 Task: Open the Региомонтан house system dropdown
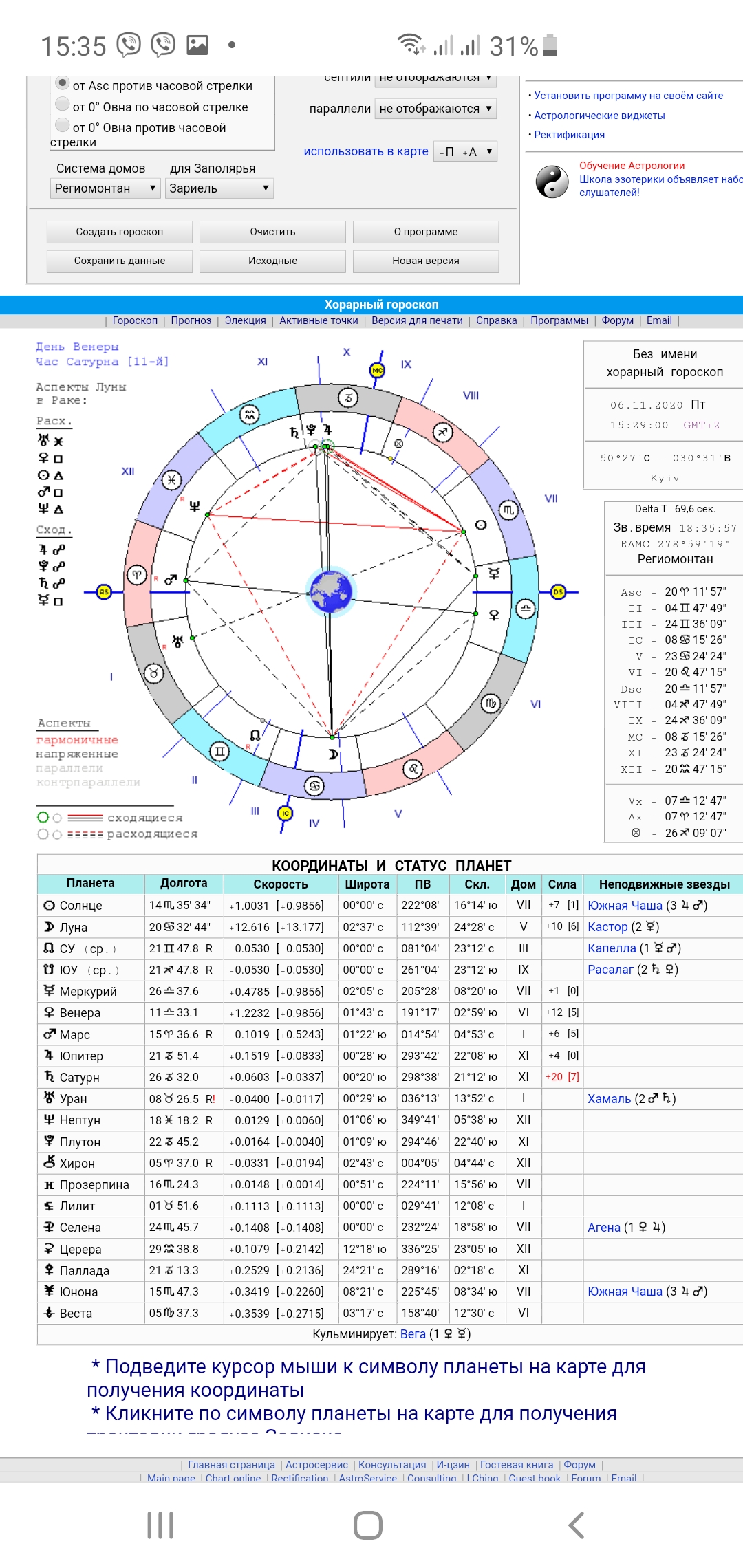click(x=105, y=188)
